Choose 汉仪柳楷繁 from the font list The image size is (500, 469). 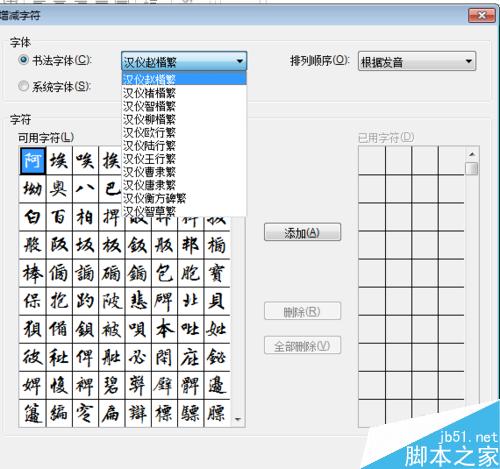[184, 119]
